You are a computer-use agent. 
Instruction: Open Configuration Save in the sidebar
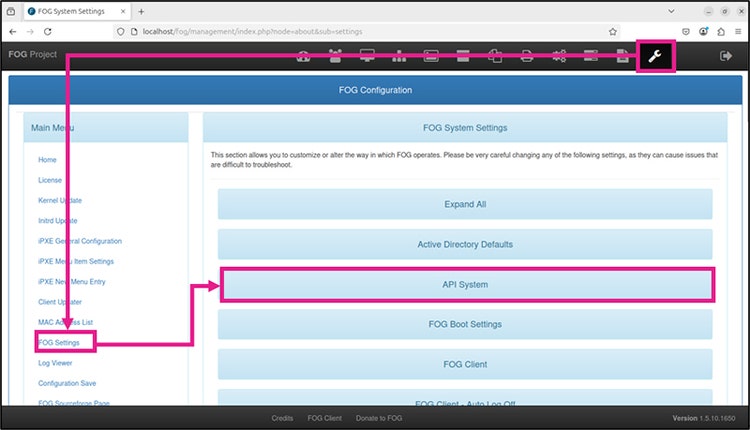point(67,384)
